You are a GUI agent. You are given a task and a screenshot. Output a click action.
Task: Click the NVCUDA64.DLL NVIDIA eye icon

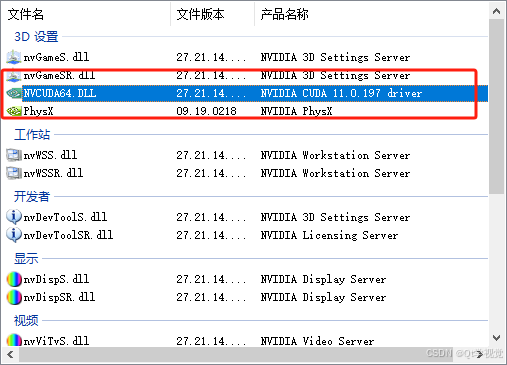pos(14,93)
